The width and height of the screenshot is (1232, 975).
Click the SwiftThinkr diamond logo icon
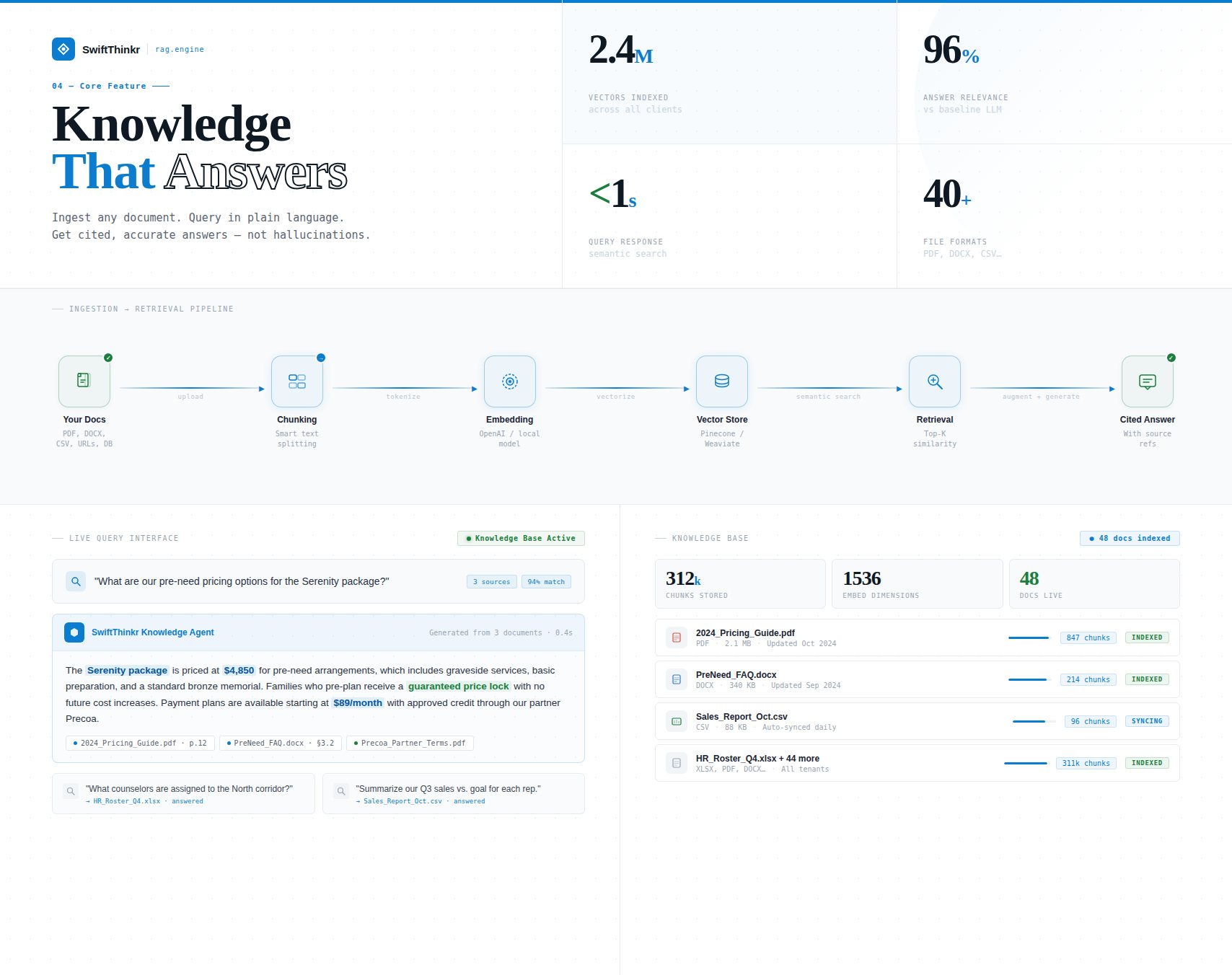tap(63, 49)
